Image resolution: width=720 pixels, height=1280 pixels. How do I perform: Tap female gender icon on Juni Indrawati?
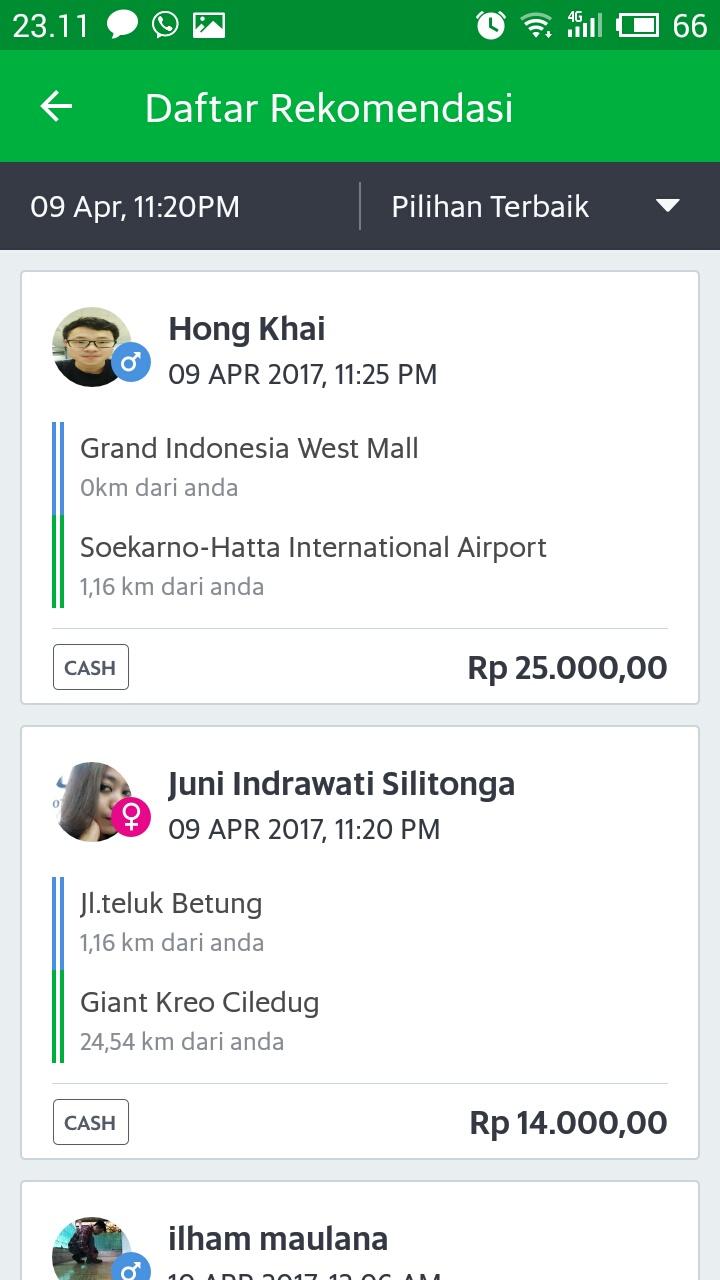[x=130, y=817]
